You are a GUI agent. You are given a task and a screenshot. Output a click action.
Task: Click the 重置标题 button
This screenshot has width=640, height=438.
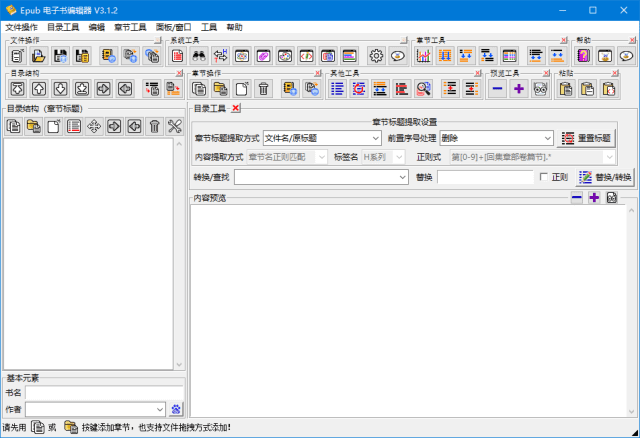point(586,138)
